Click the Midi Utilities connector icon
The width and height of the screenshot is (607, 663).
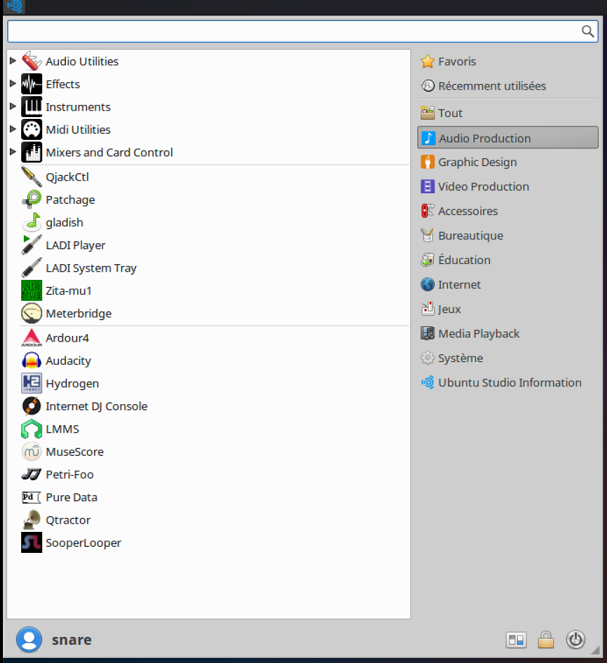(x=31, y=129)
